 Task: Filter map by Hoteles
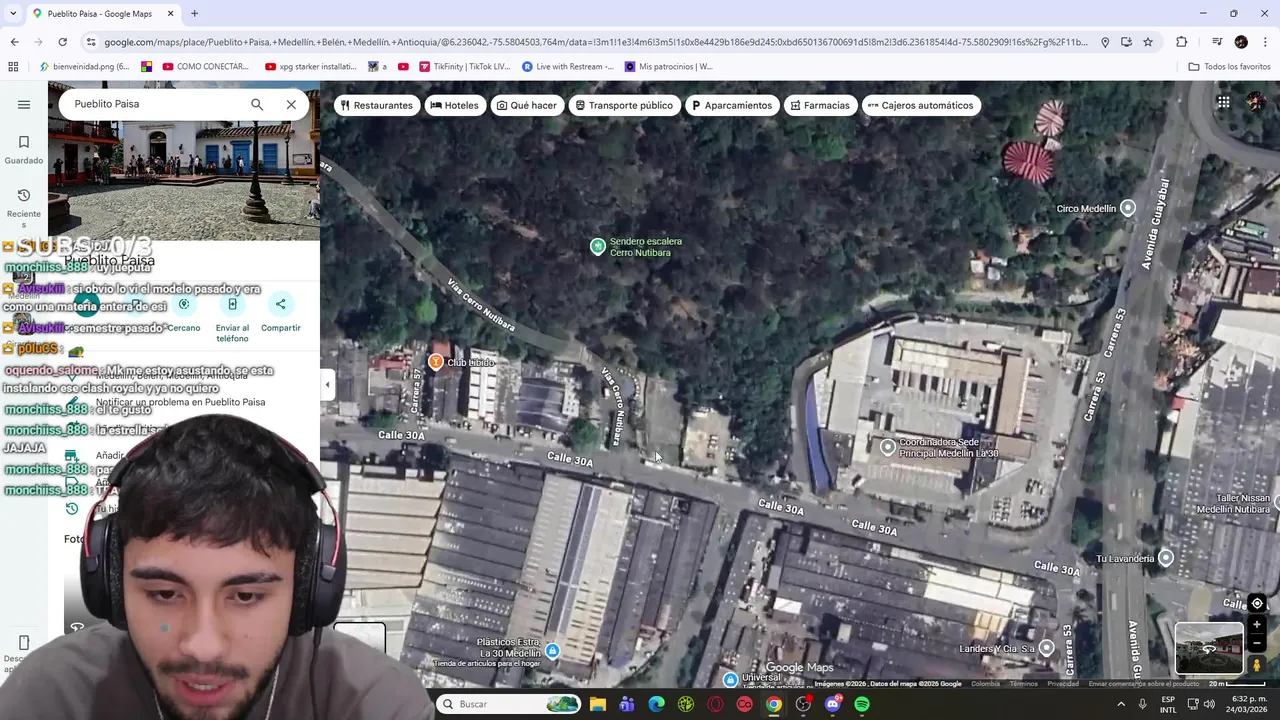[455, 105]
